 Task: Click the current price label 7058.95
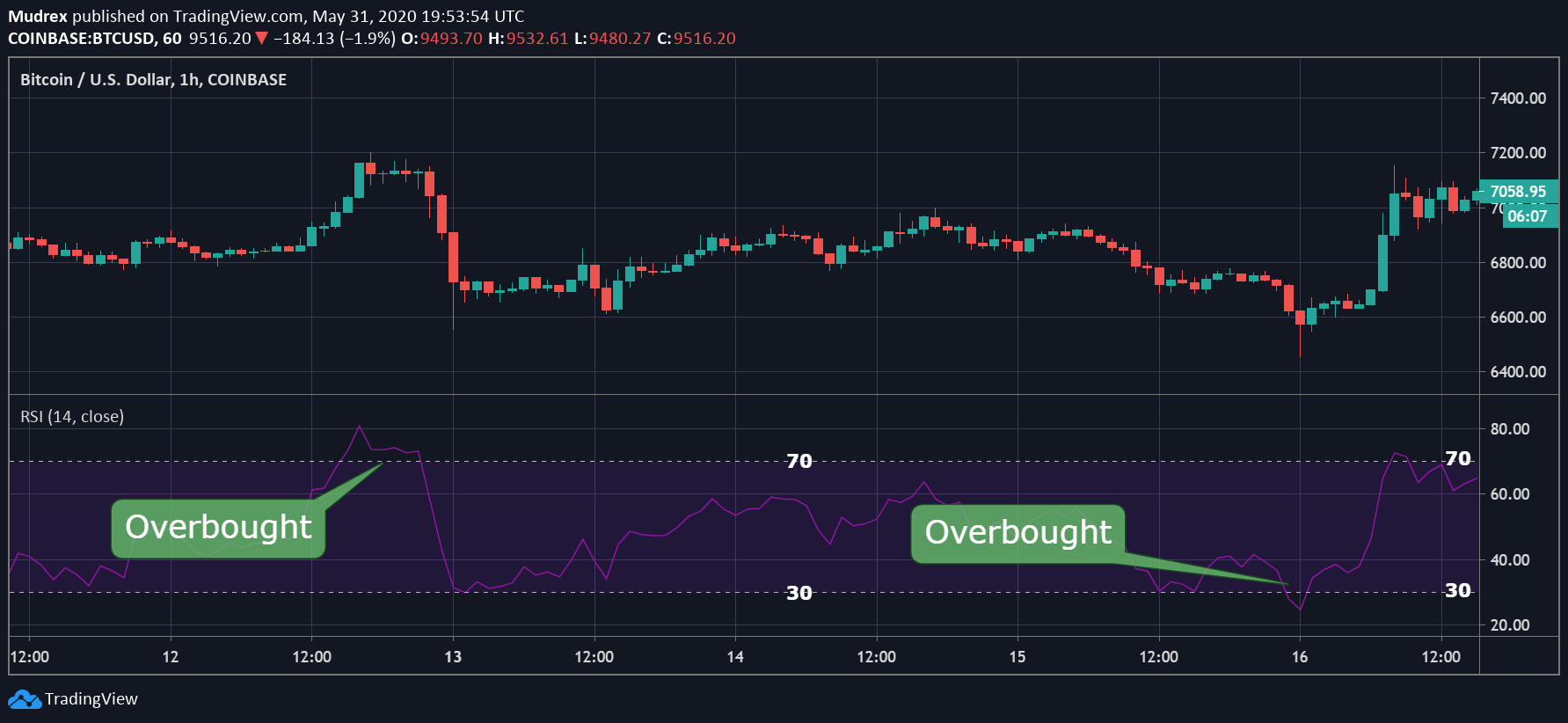(x=1518, y=192)
